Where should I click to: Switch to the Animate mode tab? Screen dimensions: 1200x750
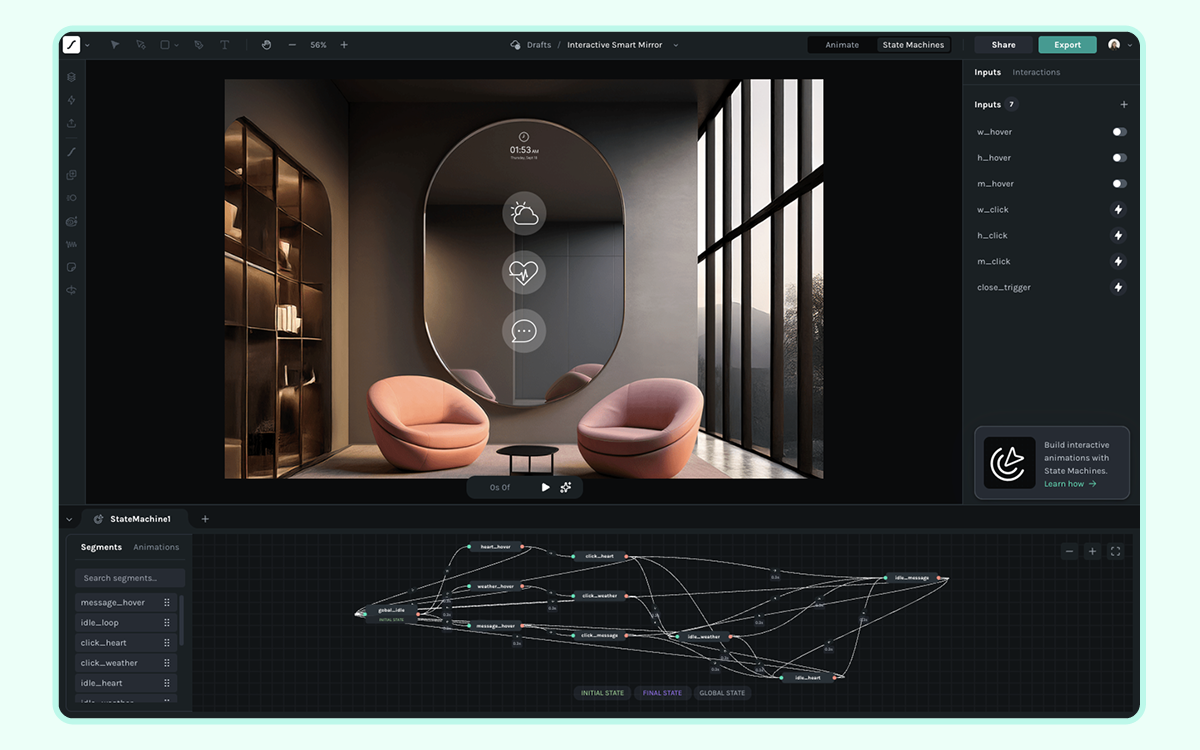click(842, 45)
